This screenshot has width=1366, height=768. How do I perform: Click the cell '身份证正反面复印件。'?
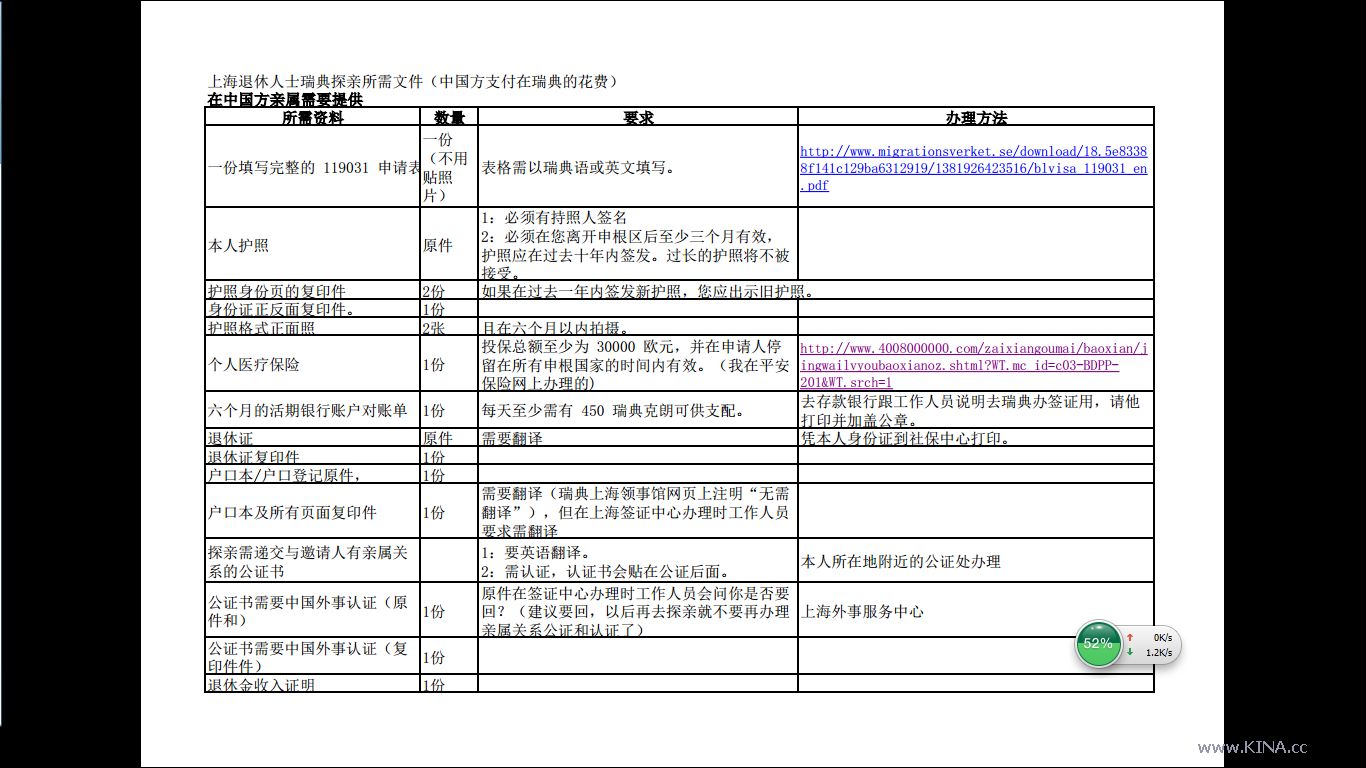[x=312, y=309]
